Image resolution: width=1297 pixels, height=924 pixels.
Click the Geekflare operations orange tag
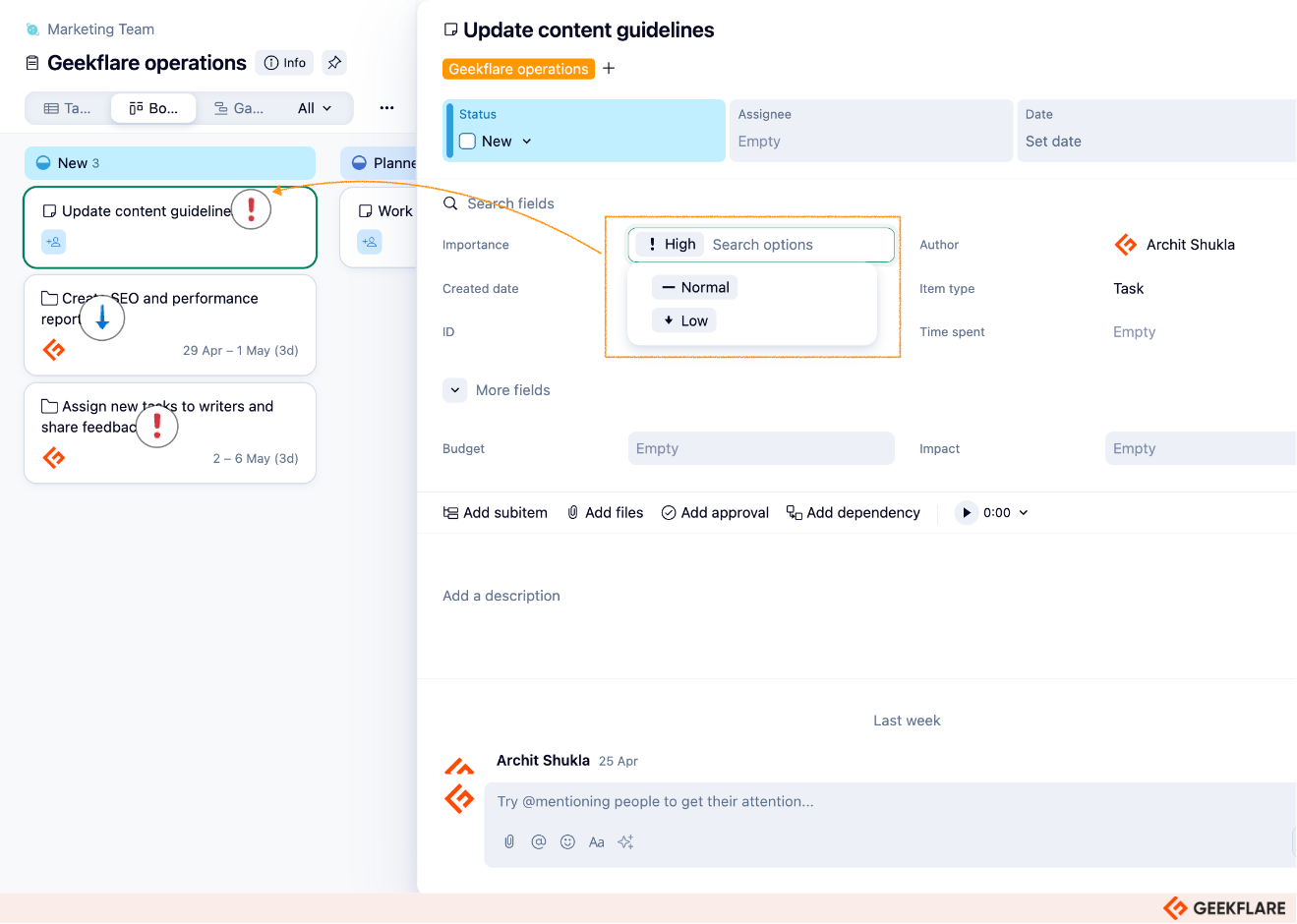518,69
